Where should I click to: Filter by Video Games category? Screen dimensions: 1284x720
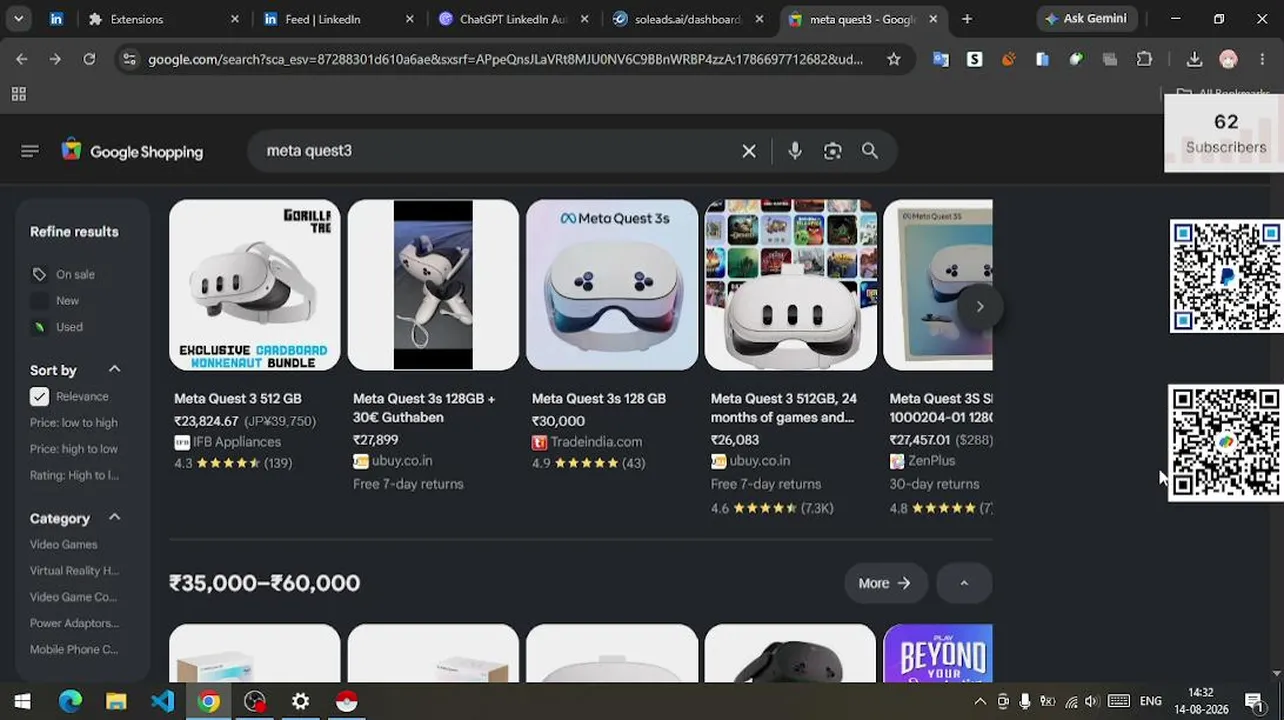63,544
